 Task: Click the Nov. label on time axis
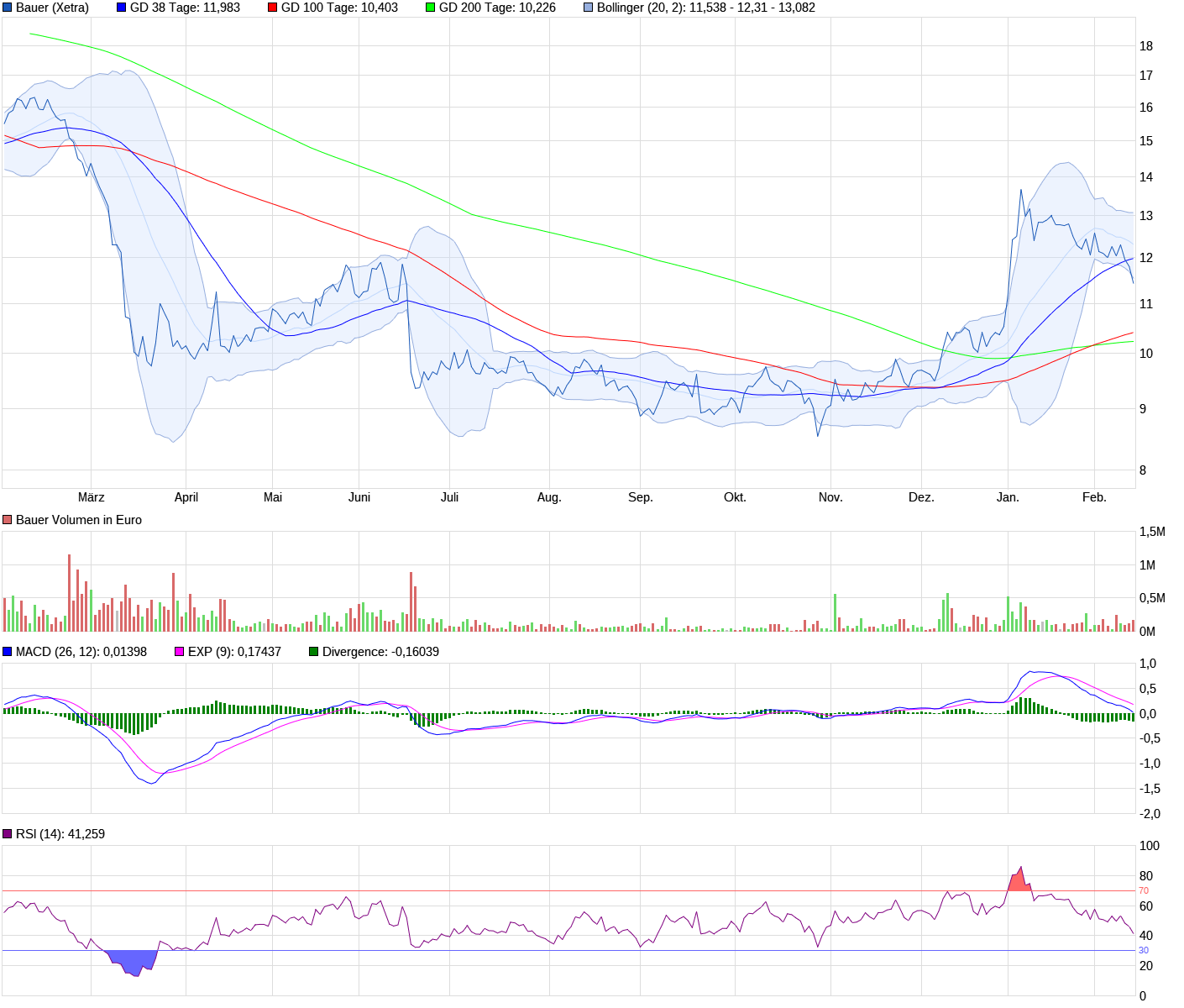pos(830,497)
